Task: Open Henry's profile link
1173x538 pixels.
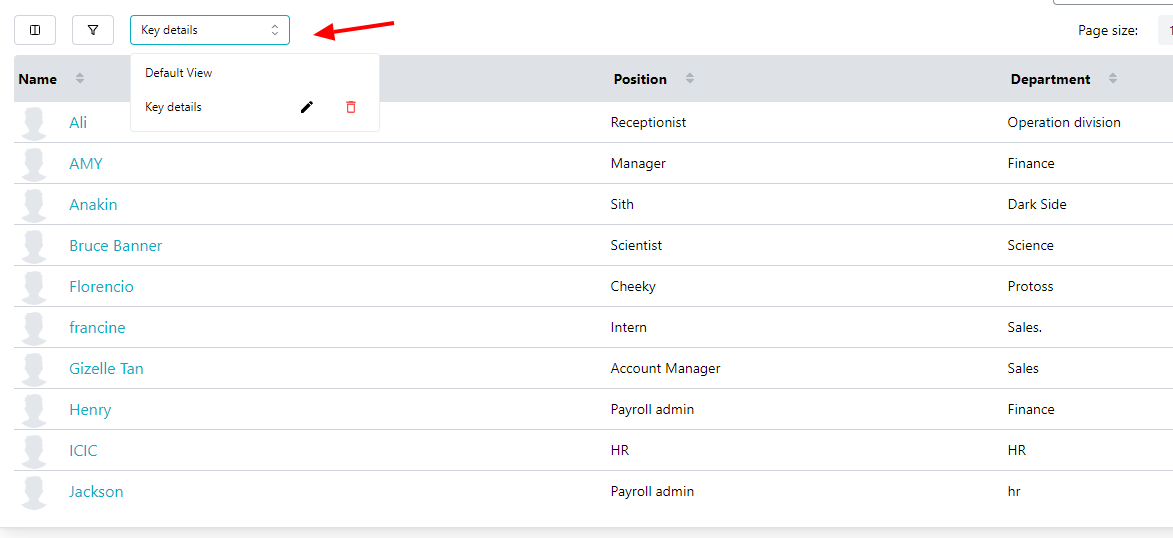Action: pos(91,410)
